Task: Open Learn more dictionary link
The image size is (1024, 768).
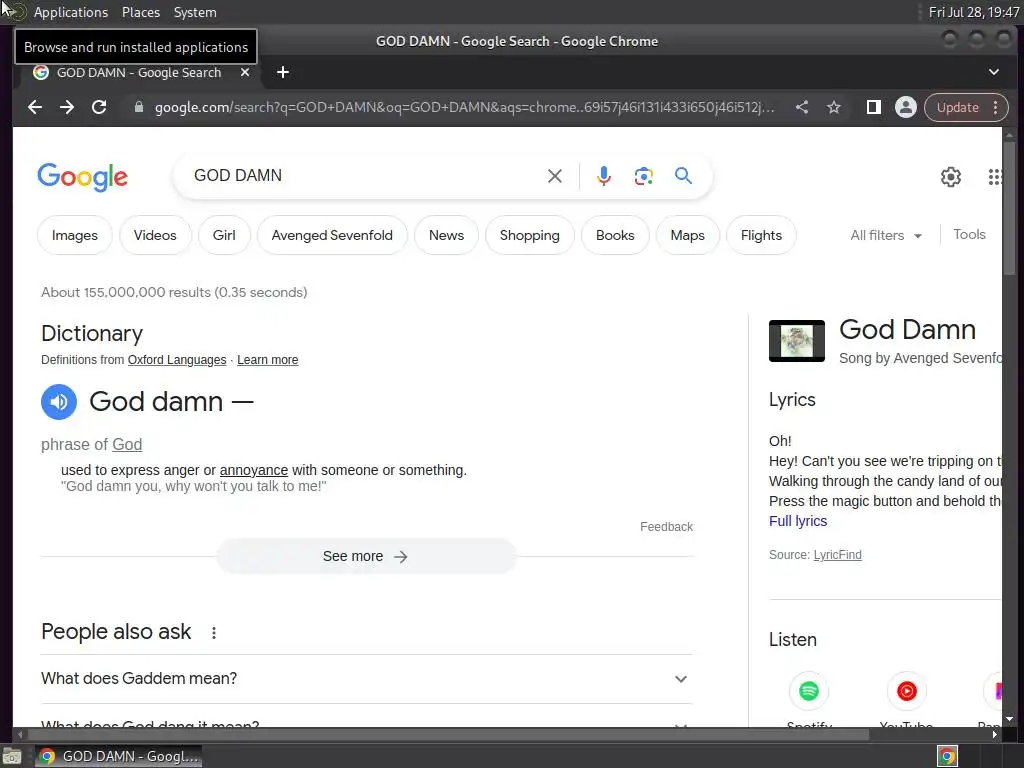Action: tap(268, 360)
